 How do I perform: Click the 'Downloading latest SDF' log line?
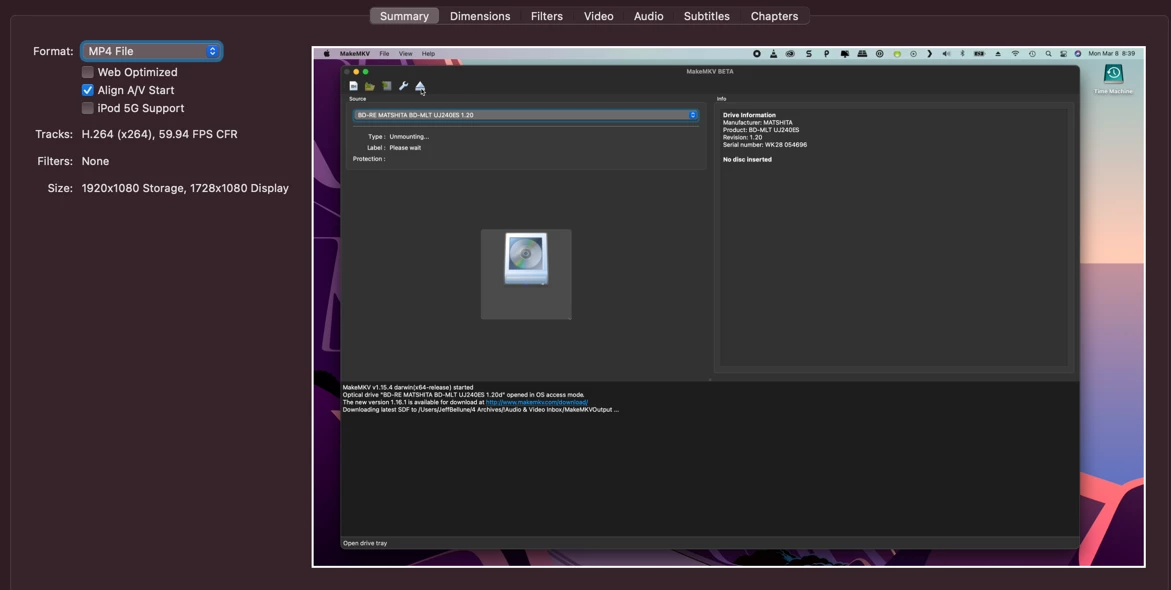coord(481,409)
